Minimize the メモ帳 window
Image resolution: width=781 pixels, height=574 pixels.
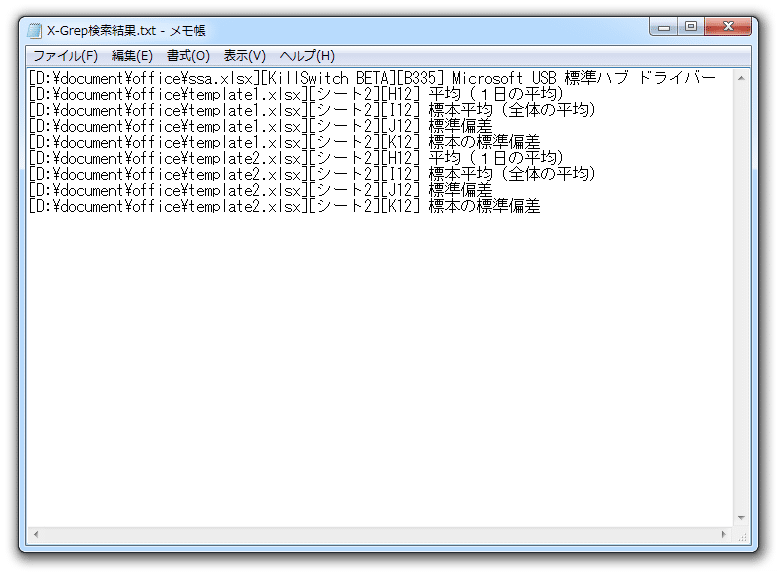click(663, 26)
